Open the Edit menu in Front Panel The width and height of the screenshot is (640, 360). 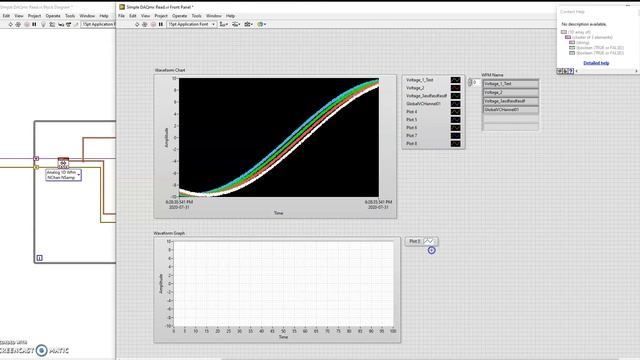[133, 16]
